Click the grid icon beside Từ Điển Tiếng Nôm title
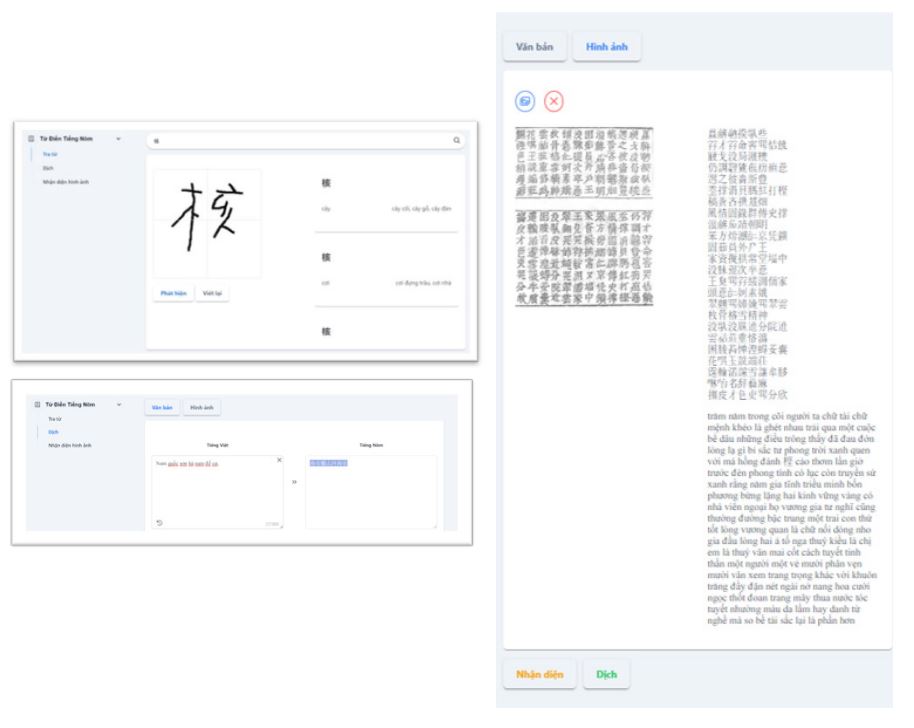This screenshot has width=914, height=728. pos(32,138)
